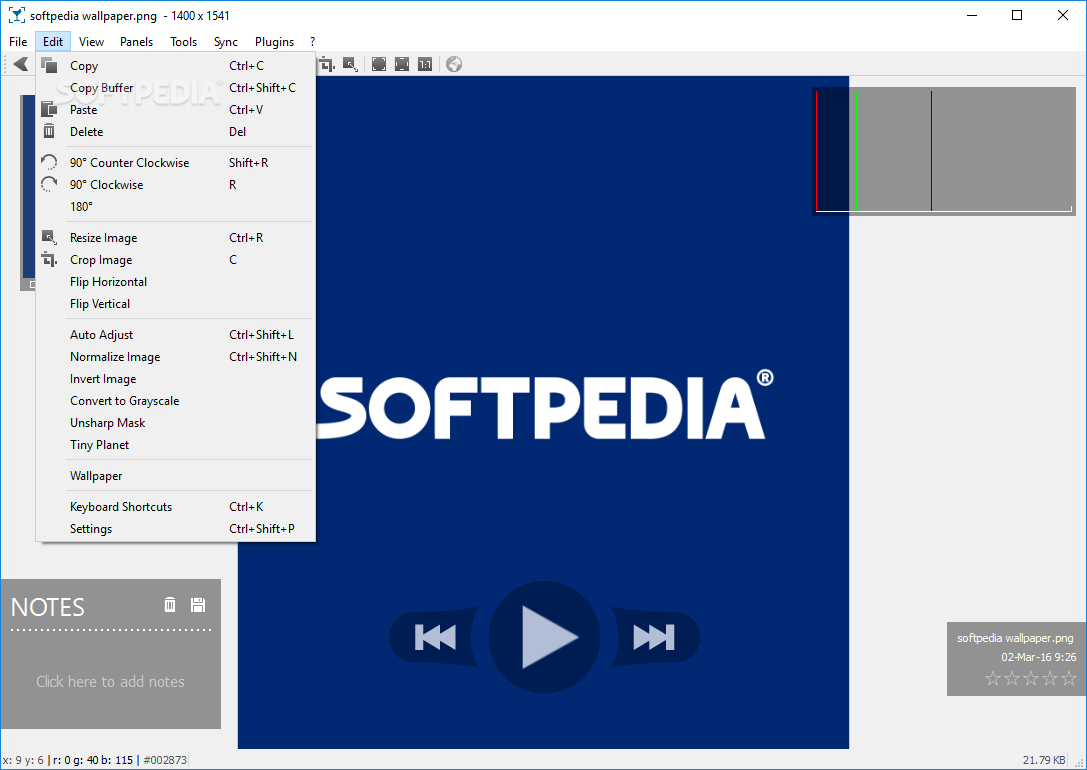Select Flip Horizontal
Viewport: 1087px width, 770px height.
click(x=176, y=282)
